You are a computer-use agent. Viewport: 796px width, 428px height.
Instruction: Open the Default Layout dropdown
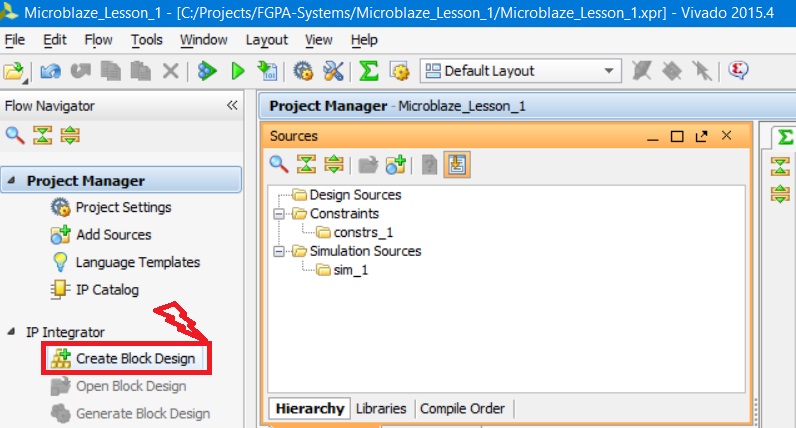click(x=608, y=71)
